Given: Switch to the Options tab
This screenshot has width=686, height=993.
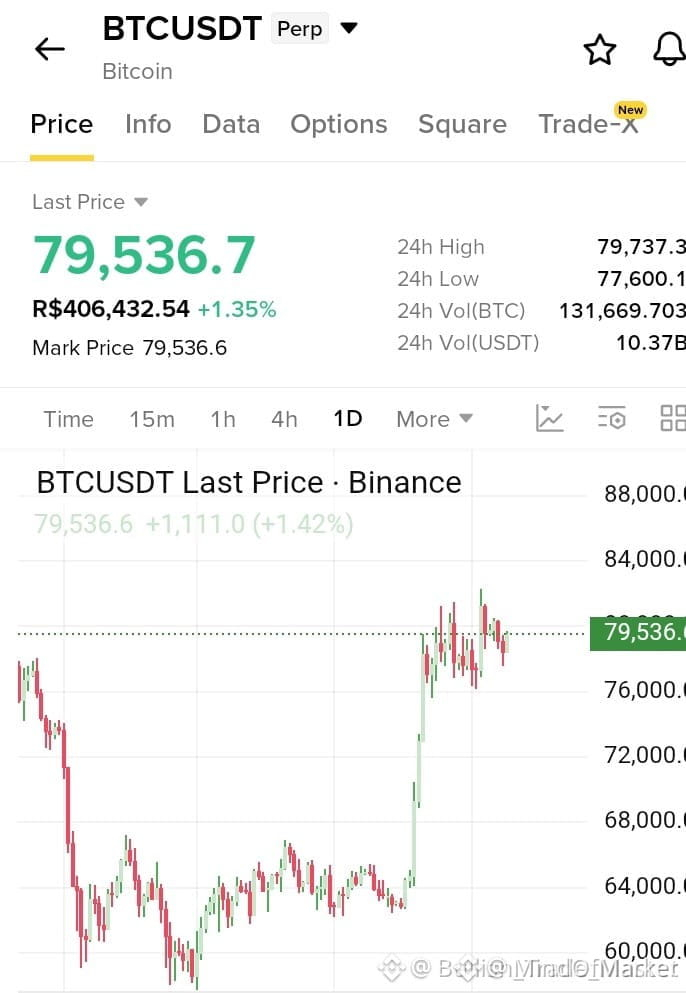Looking at the screenshot, I should pos(339,124).
